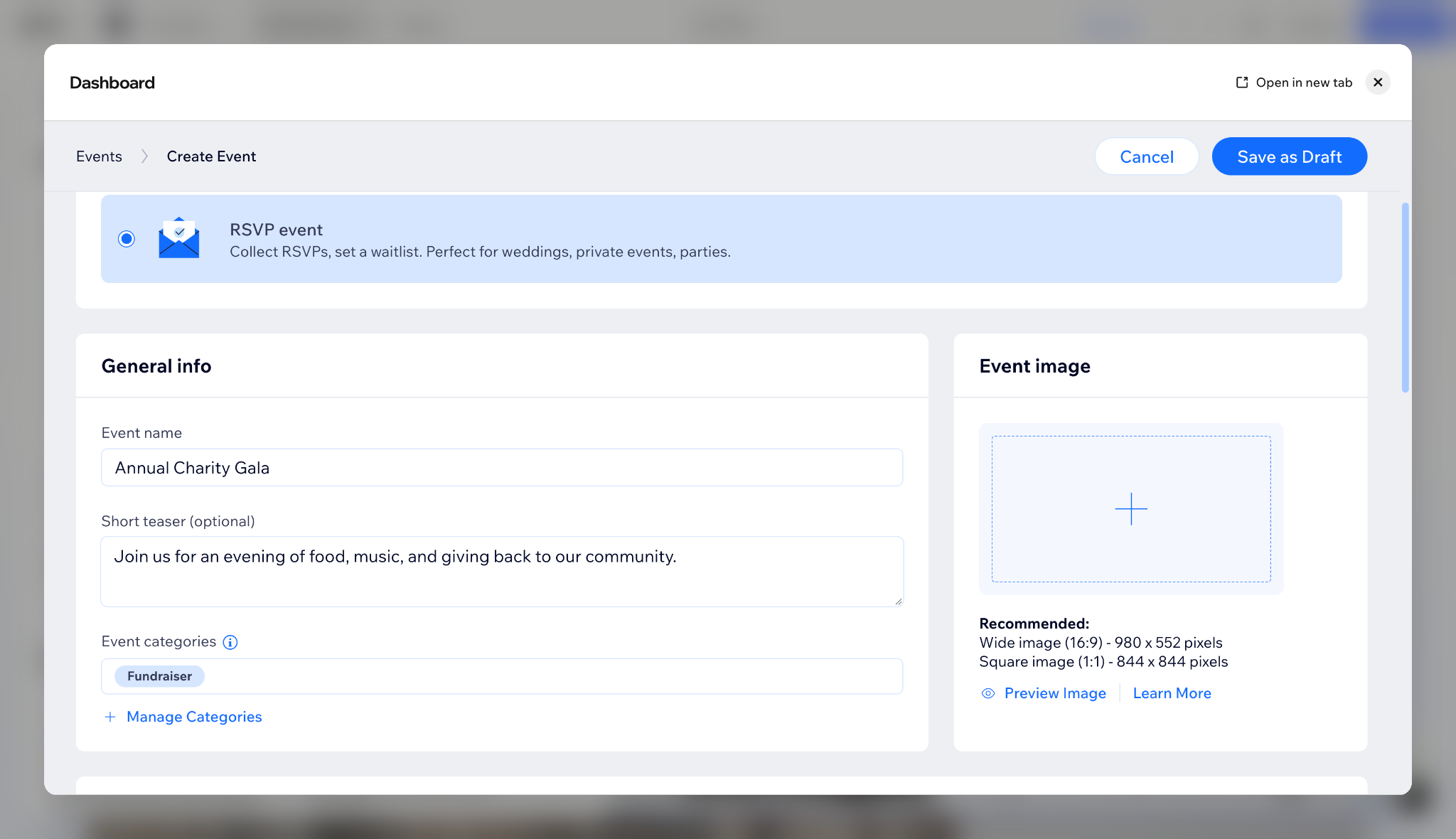
Task: Click the eye icon for Preview Image
Action: [988, 693]
